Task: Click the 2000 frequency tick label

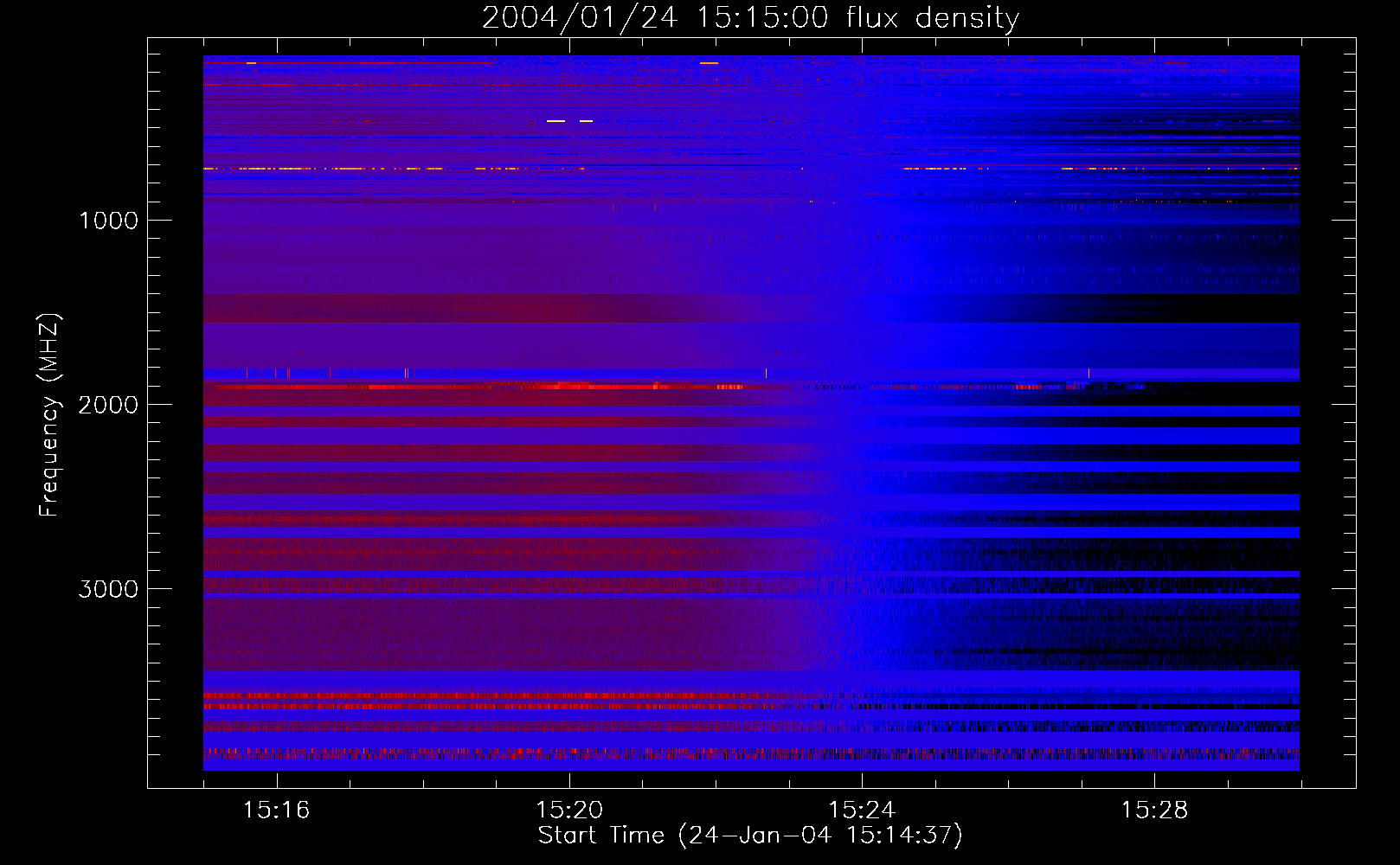Action: (108, 405)
